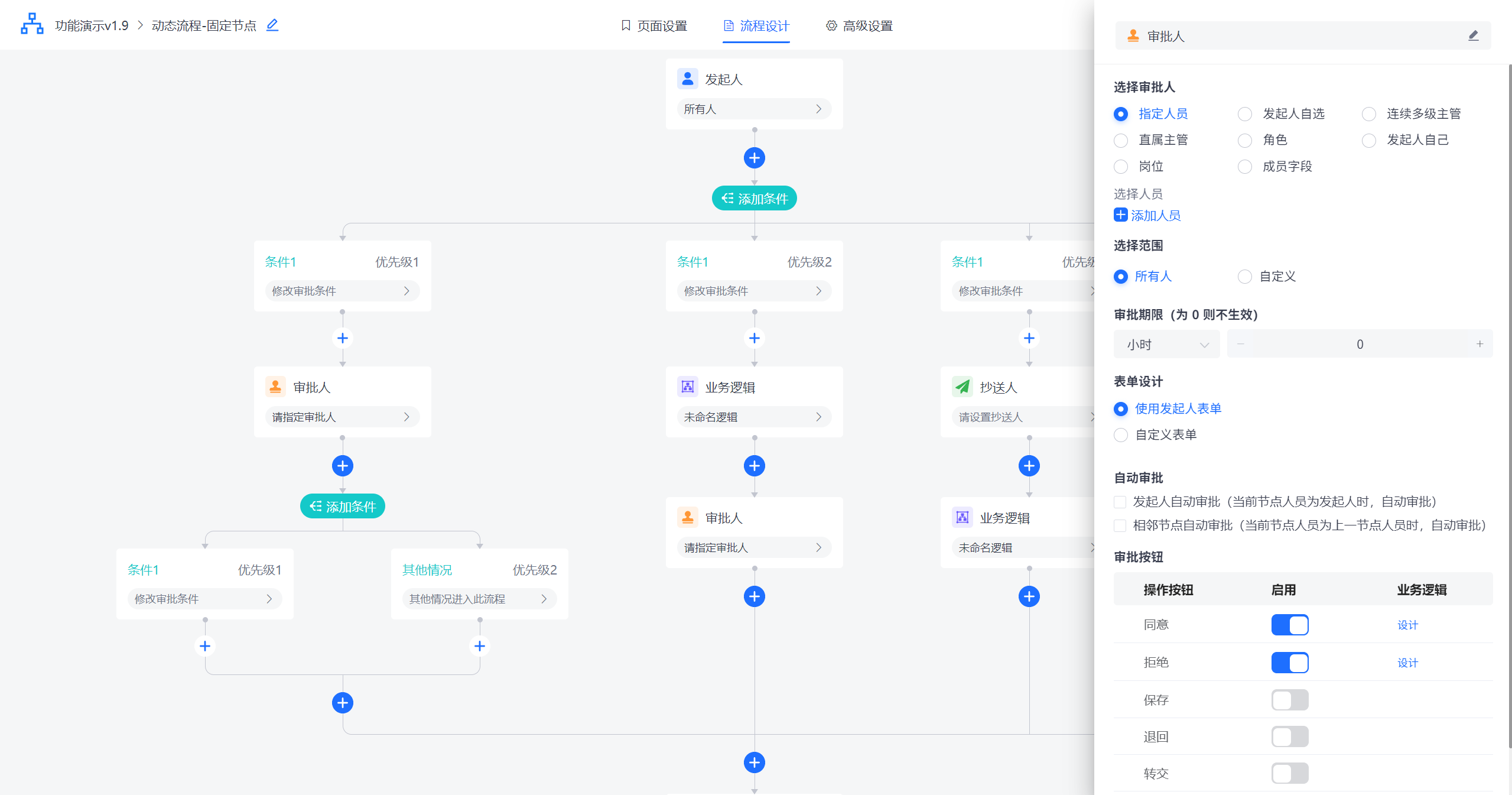
Task: Click workflow logo icon at top left
Action: (x=32, y=24)
